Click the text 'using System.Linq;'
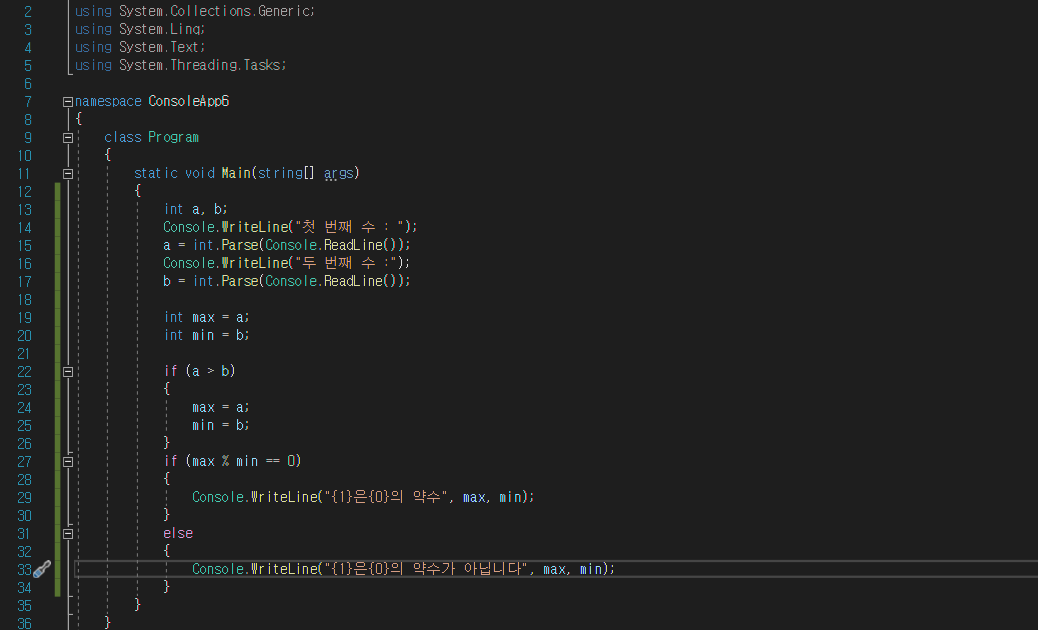This screenshot has width=1038, height=630. tap(140, 29)
